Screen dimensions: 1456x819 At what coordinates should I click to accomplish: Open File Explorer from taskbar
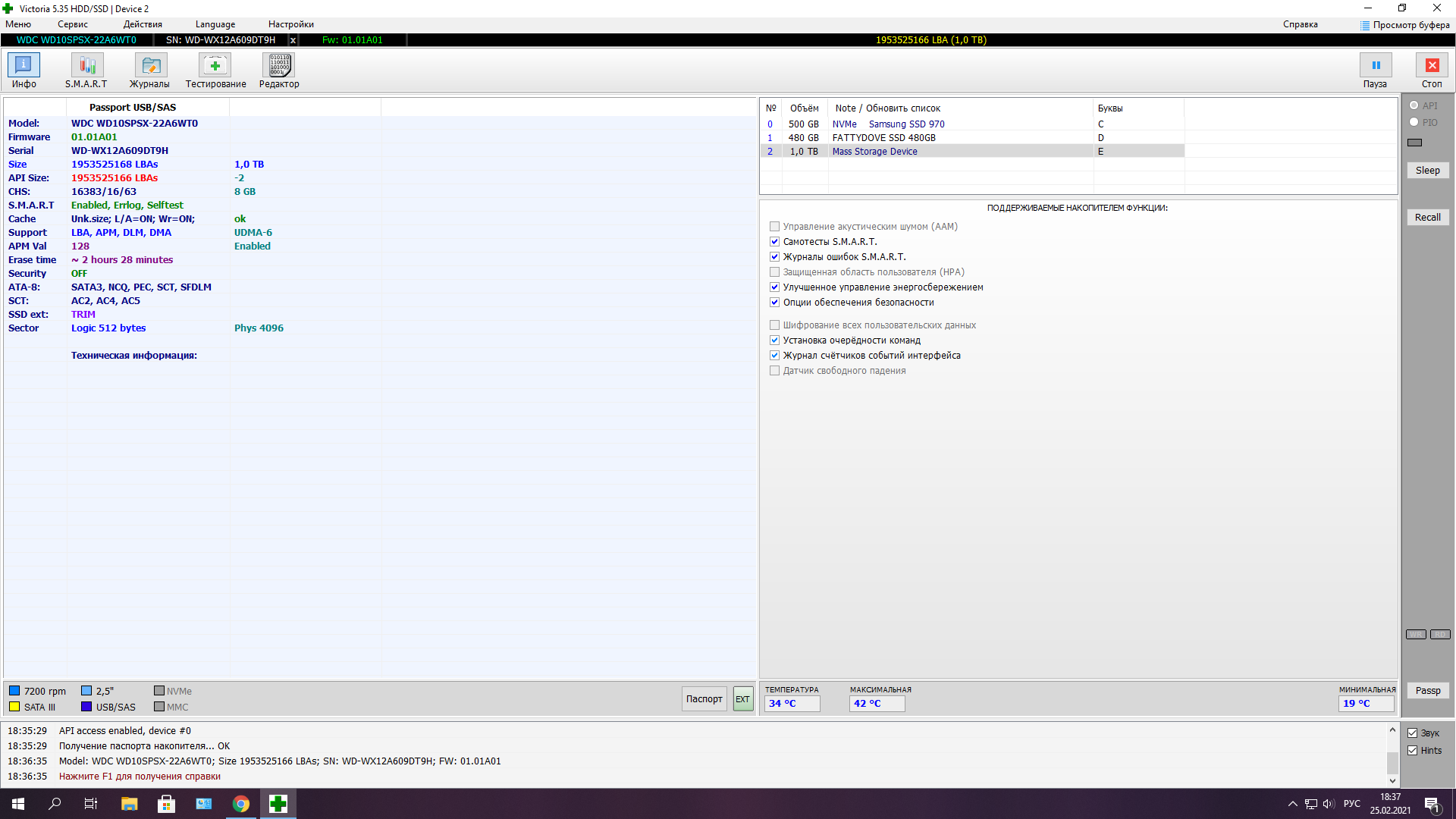point(129,804)
